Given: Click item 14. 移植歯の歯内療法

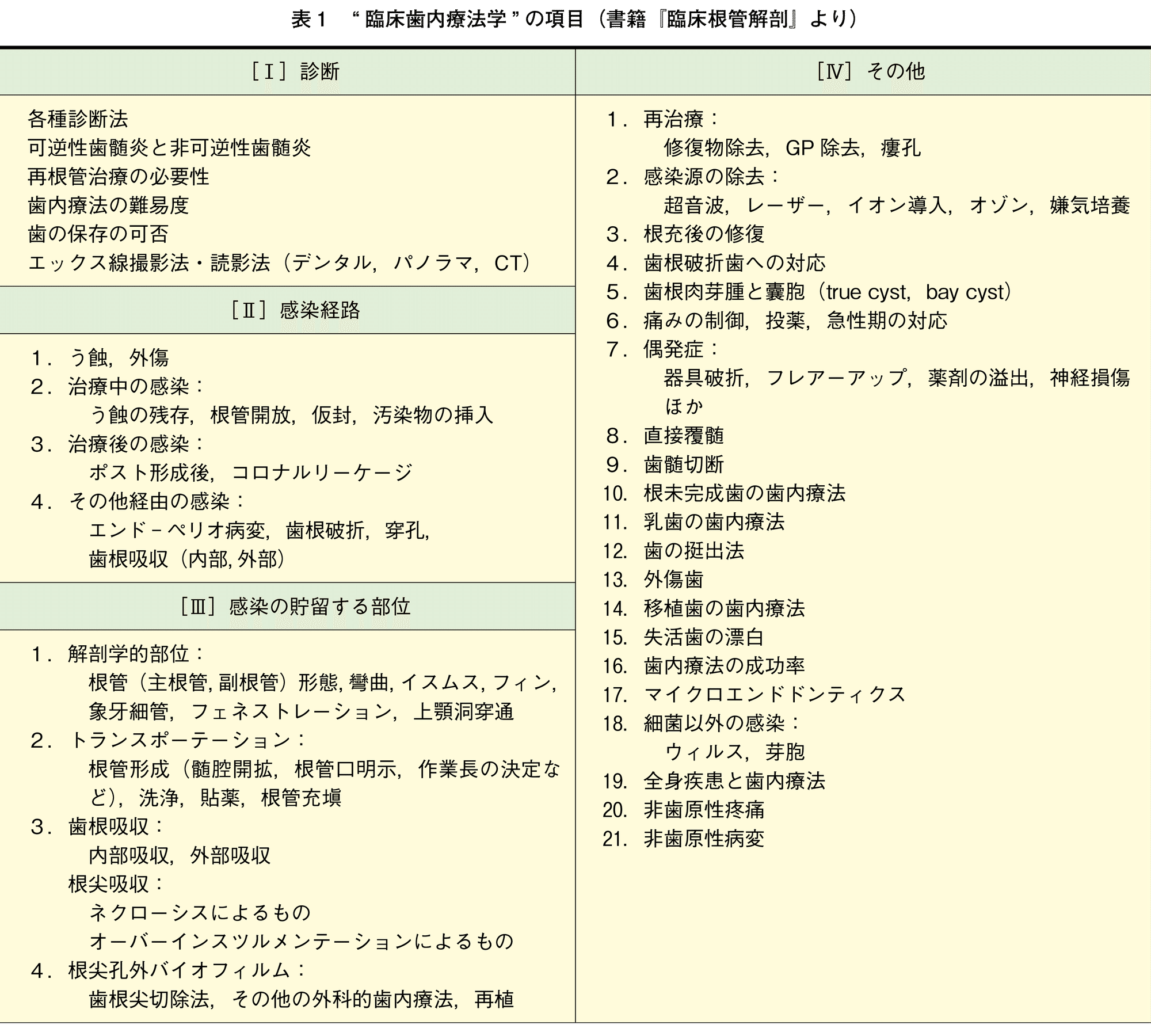Looking at the screenshot, I should 704,608.
